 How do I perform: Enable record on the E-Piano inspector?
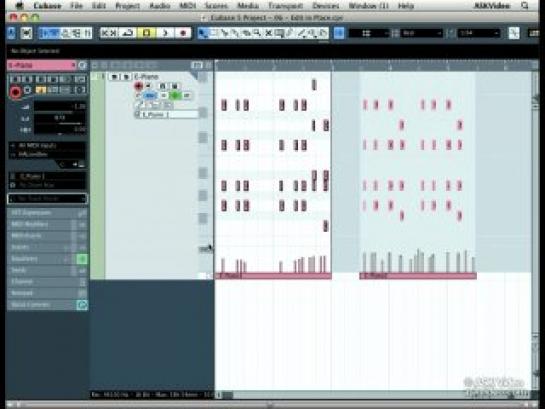click(15, 92)
